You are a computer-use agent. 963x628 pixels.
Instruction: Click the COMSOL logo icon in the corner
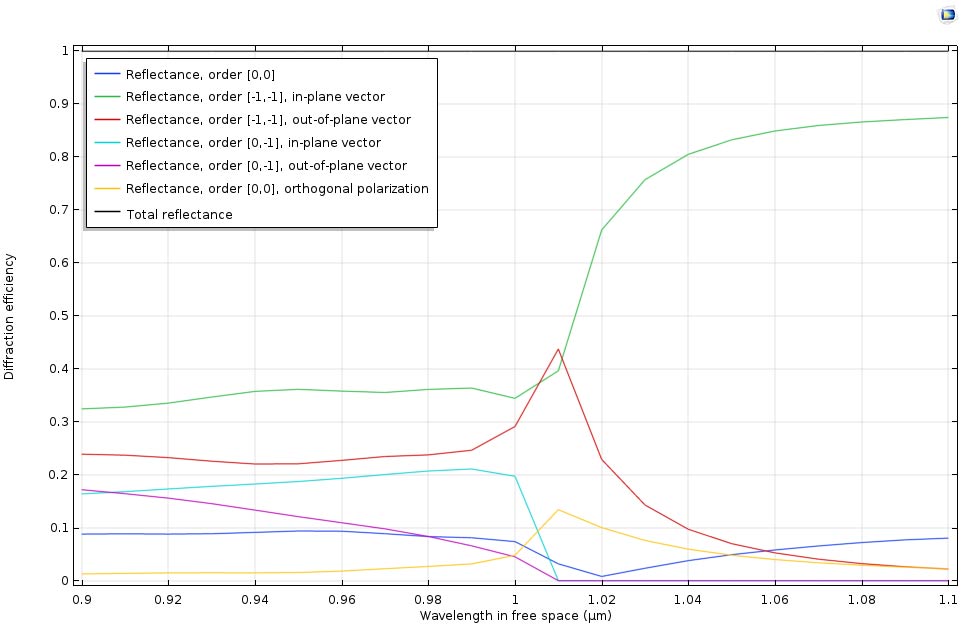point(947,15)
